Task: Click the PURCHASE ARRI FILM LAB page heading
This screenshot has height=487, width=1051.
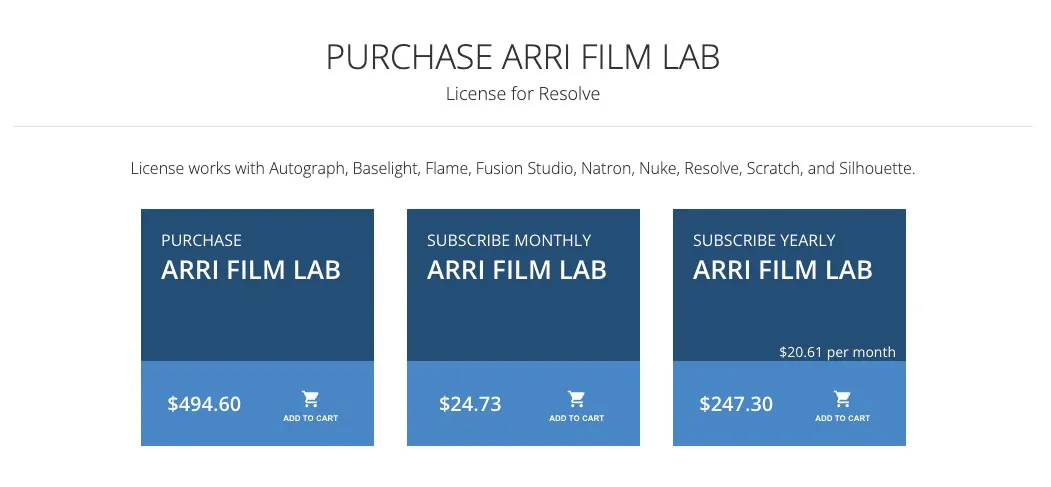Action: coord(523,58)
